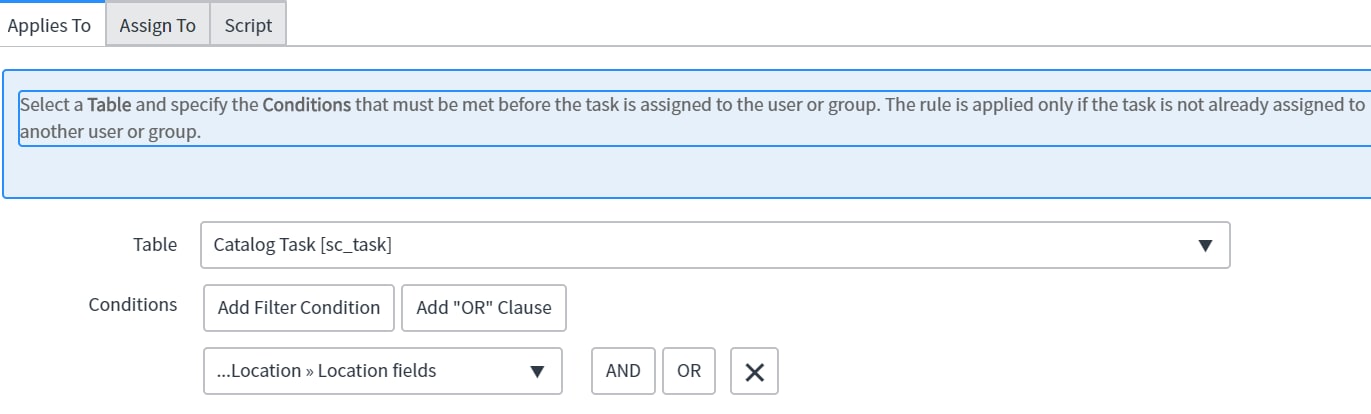Click the Add "OR" Clause button
1371x414 pixels.
tap(484, 307)
